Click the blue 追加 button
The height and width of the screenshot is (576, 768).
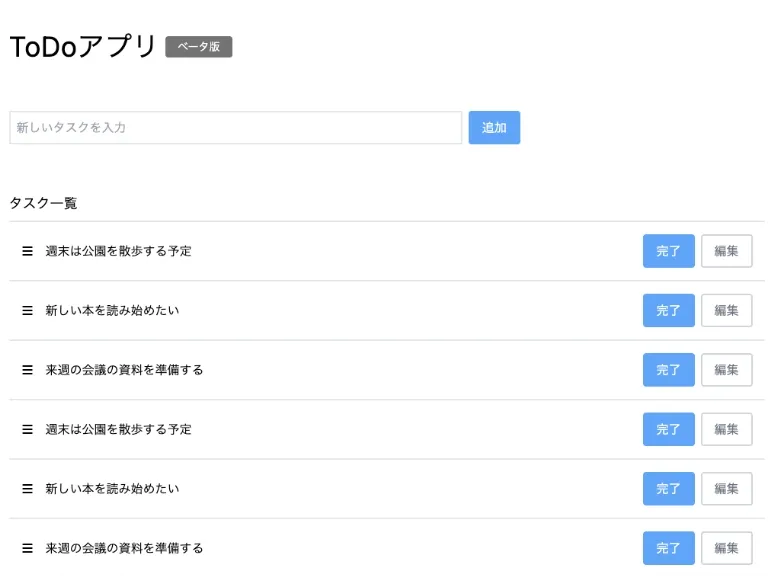pos(494,128)
